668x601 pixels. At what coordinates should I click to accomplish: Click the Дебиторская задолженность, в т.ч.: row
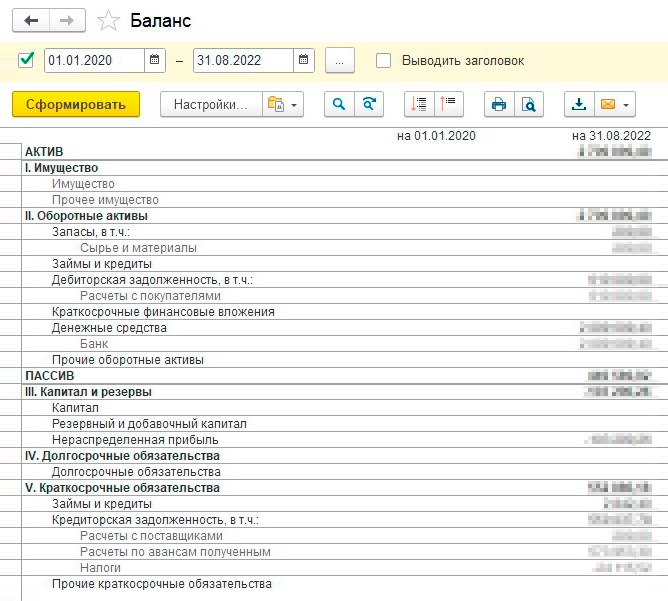click(x=344, y=280)
